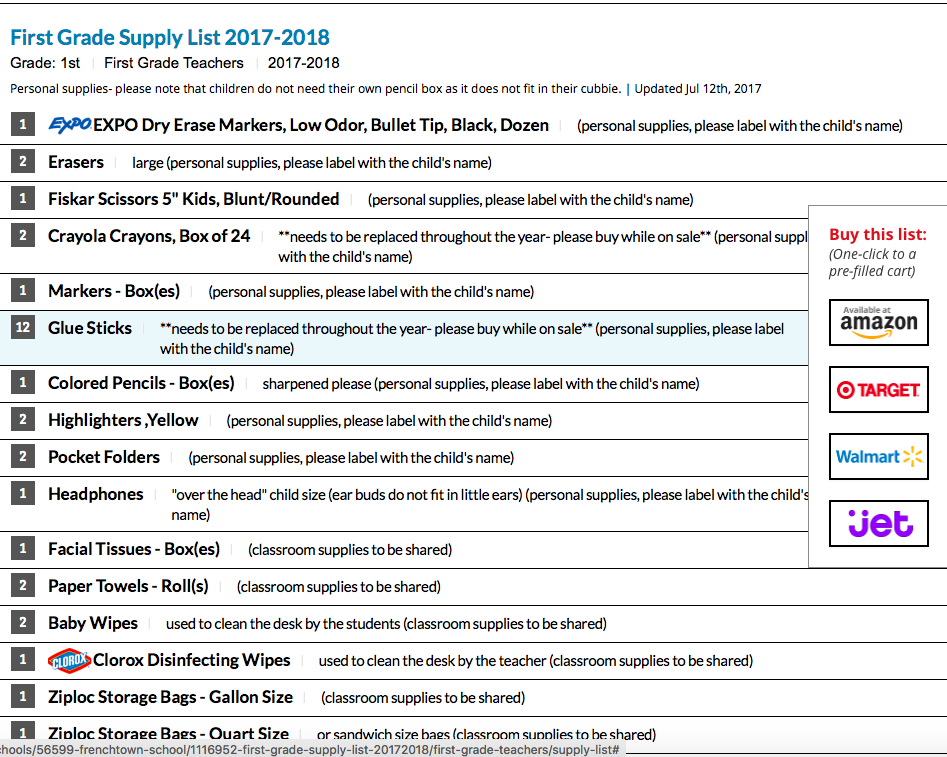Open the First Grade Supply List 2017-2018 title
The width and height of the screenshot is (947, 757).
coord(170,37)
